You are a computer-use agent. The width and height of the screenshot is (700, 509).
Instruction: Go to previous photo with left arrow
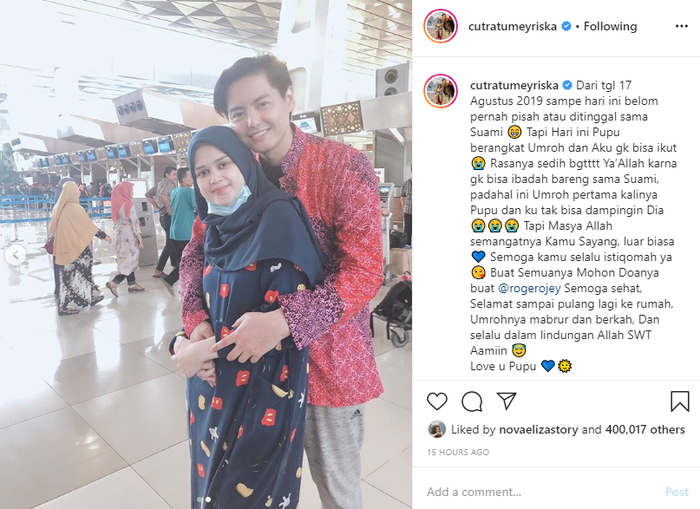pos(15,255)
